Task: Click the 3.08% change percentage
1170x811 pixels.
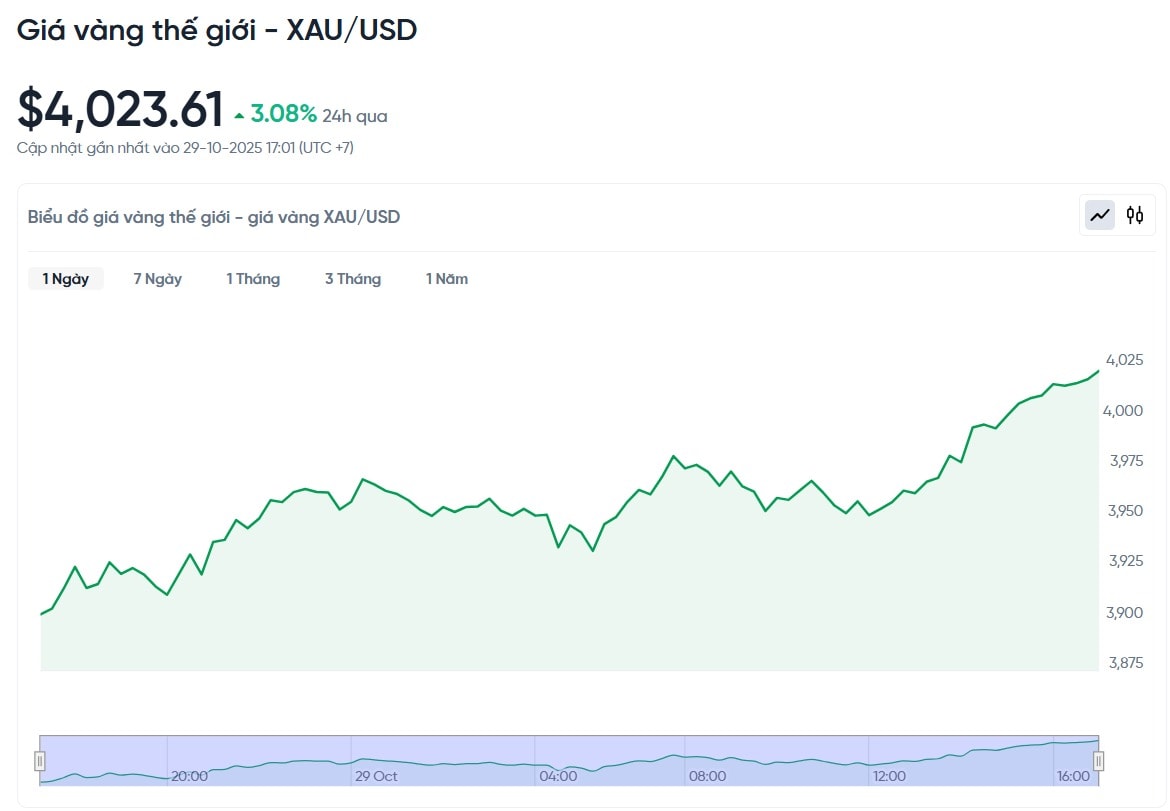Action: [x=284, y=114]
